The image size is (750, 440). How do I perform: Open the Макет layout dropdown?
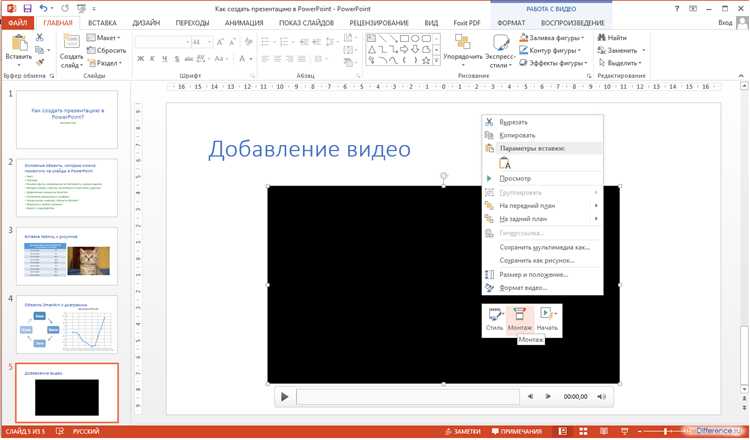[103, 38]
